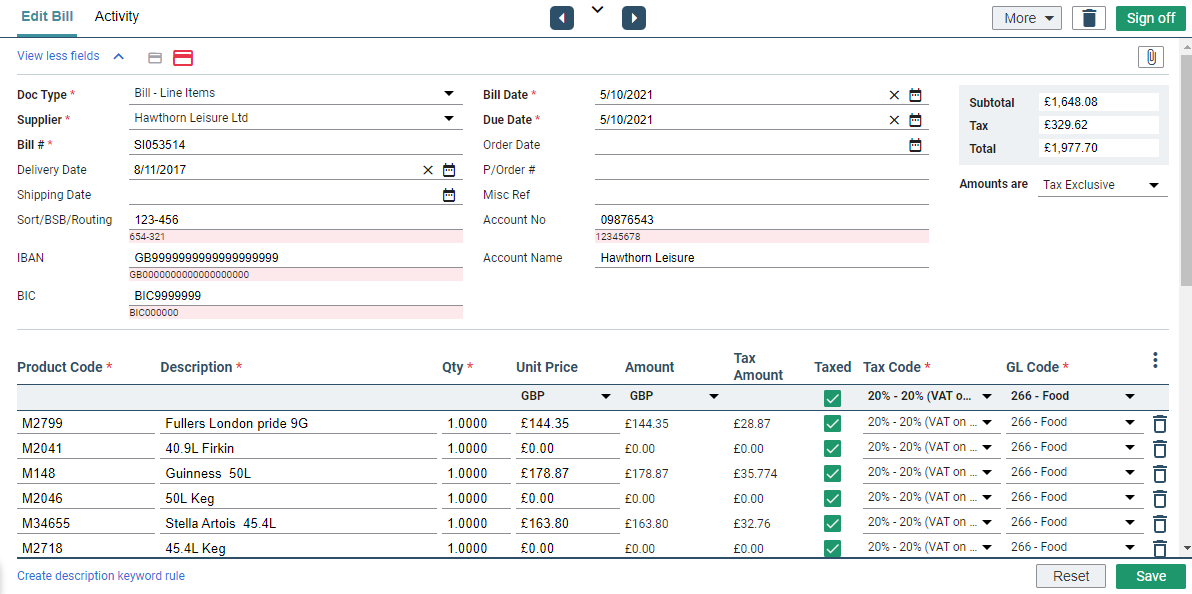
Task: Edit Unit Price £144.35 field
Action: click(x=568, y=424)
